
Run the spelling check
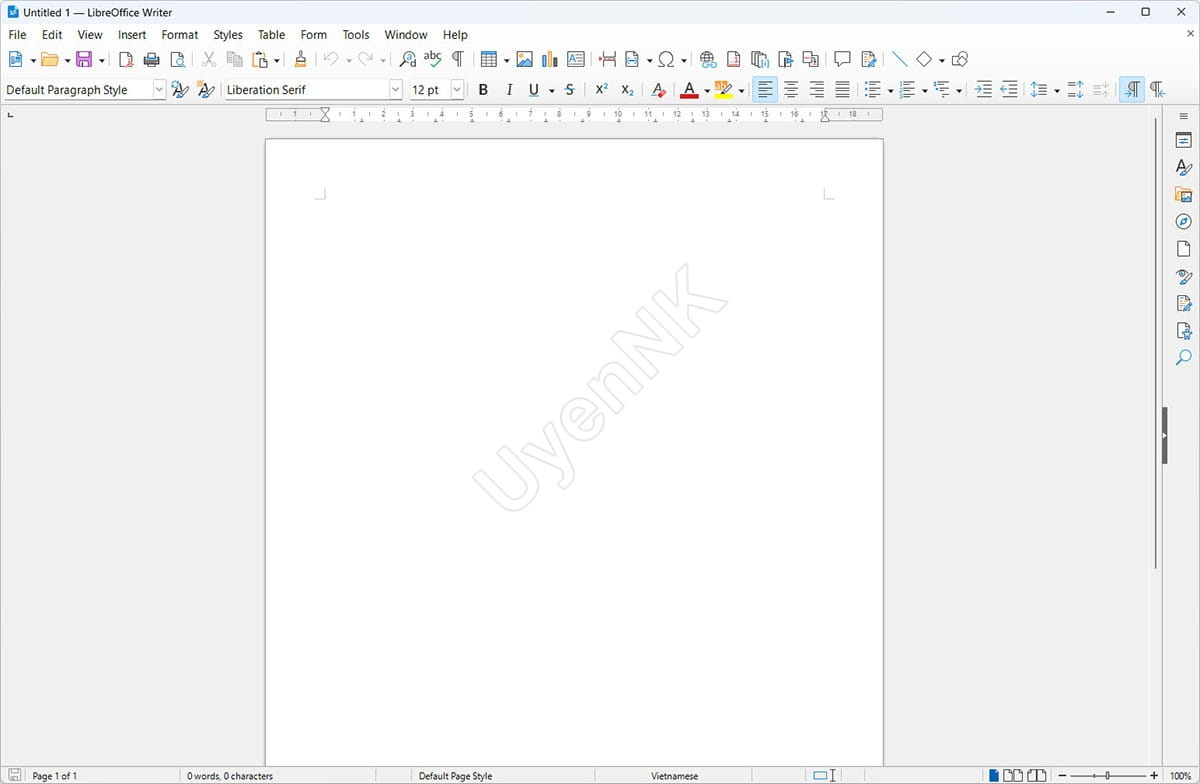pos(432,60)
